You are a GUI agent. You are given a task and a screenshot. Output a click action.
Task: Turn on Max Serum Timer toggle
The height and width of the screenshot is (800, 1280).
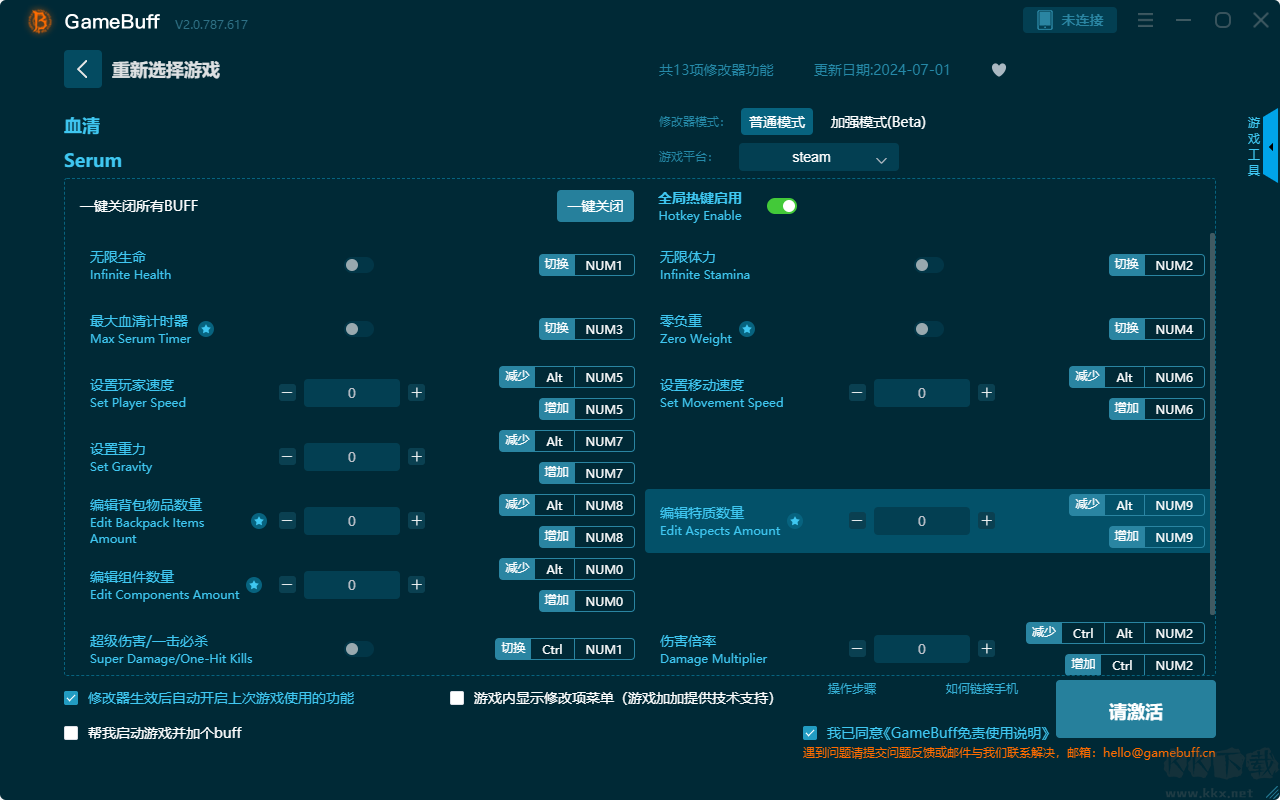pos(359,329)
